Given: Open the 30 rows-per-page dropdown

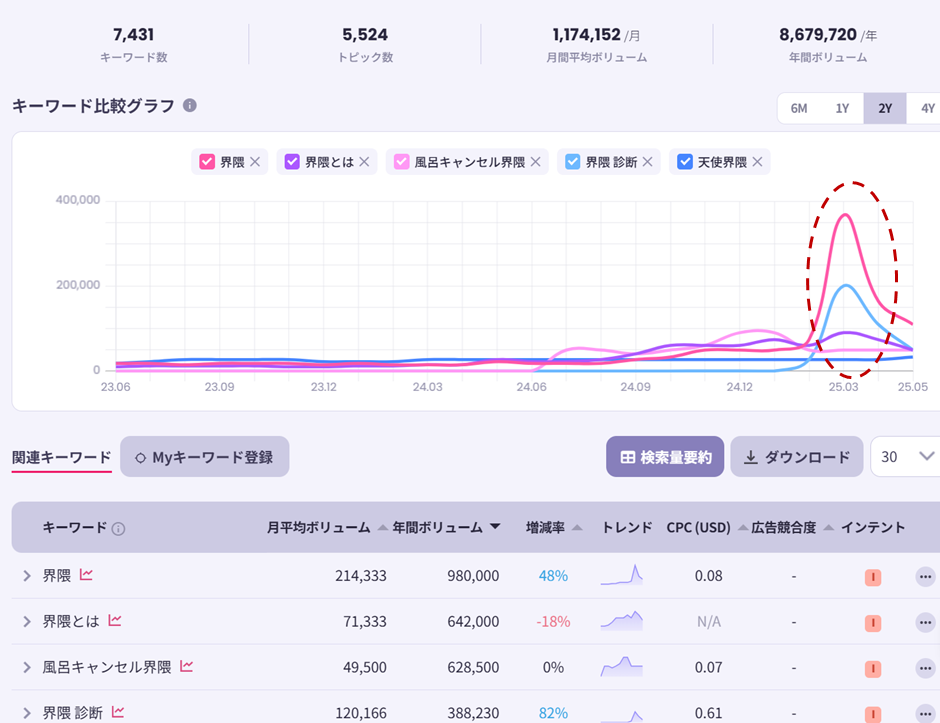Looking at the screenshot, I should coord(905,457).
